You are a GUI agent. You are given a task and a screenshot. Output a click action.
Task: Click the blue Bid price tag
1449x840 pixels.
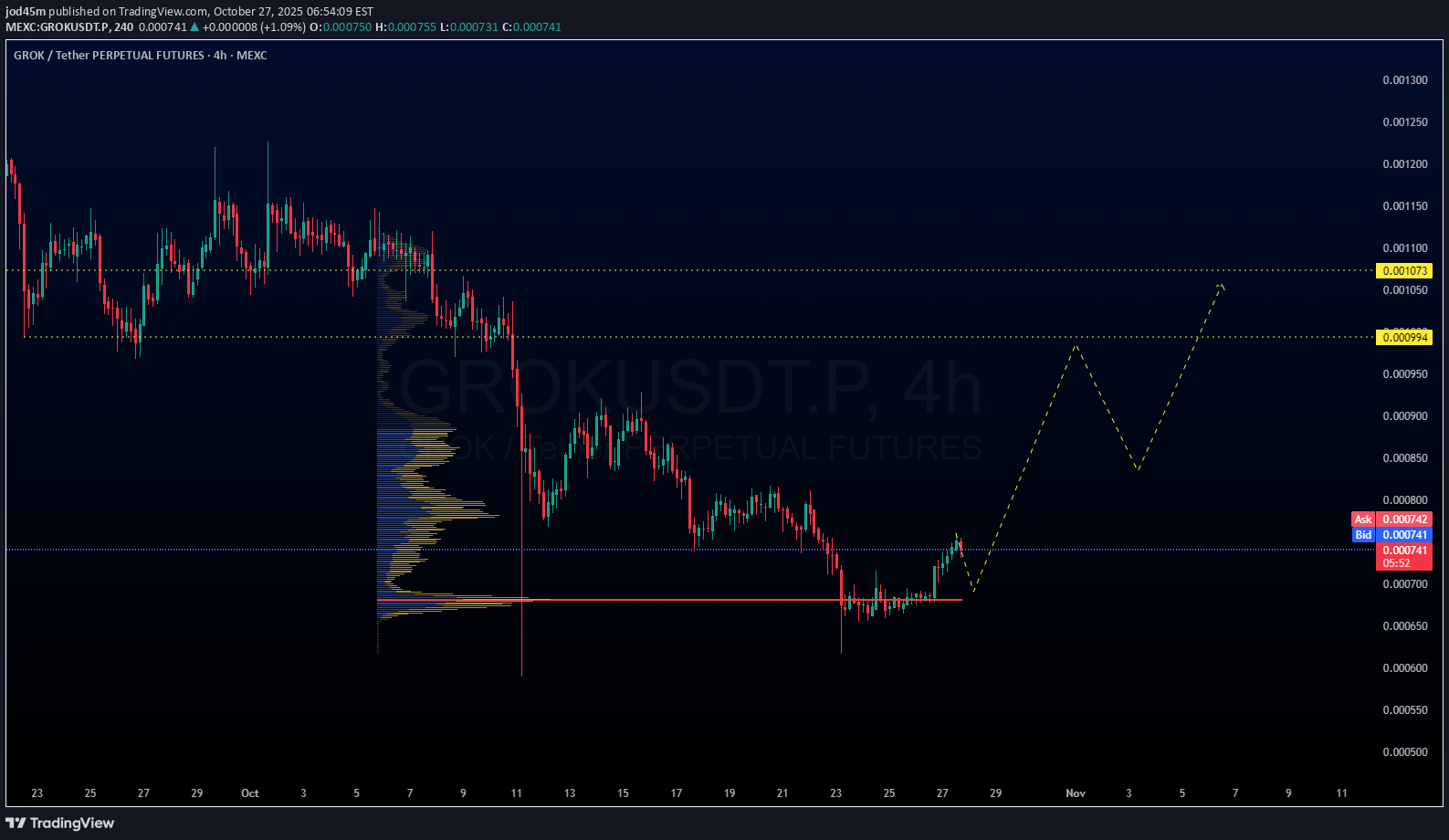point(1363,535)
